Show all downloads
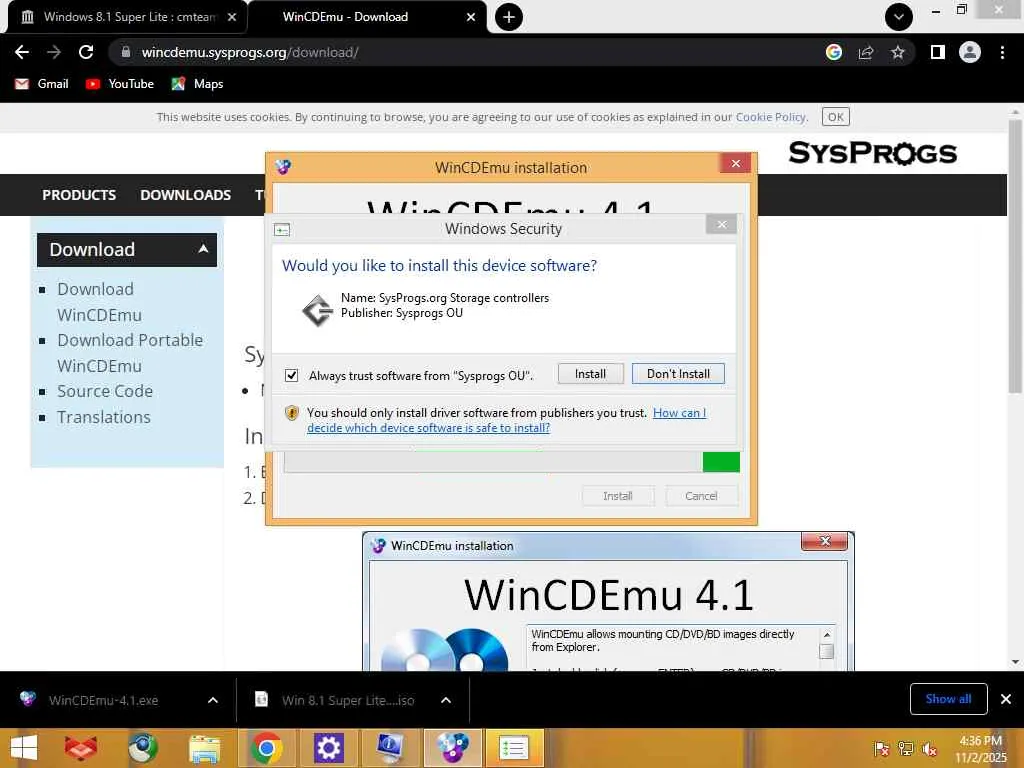 pos(948,699)
